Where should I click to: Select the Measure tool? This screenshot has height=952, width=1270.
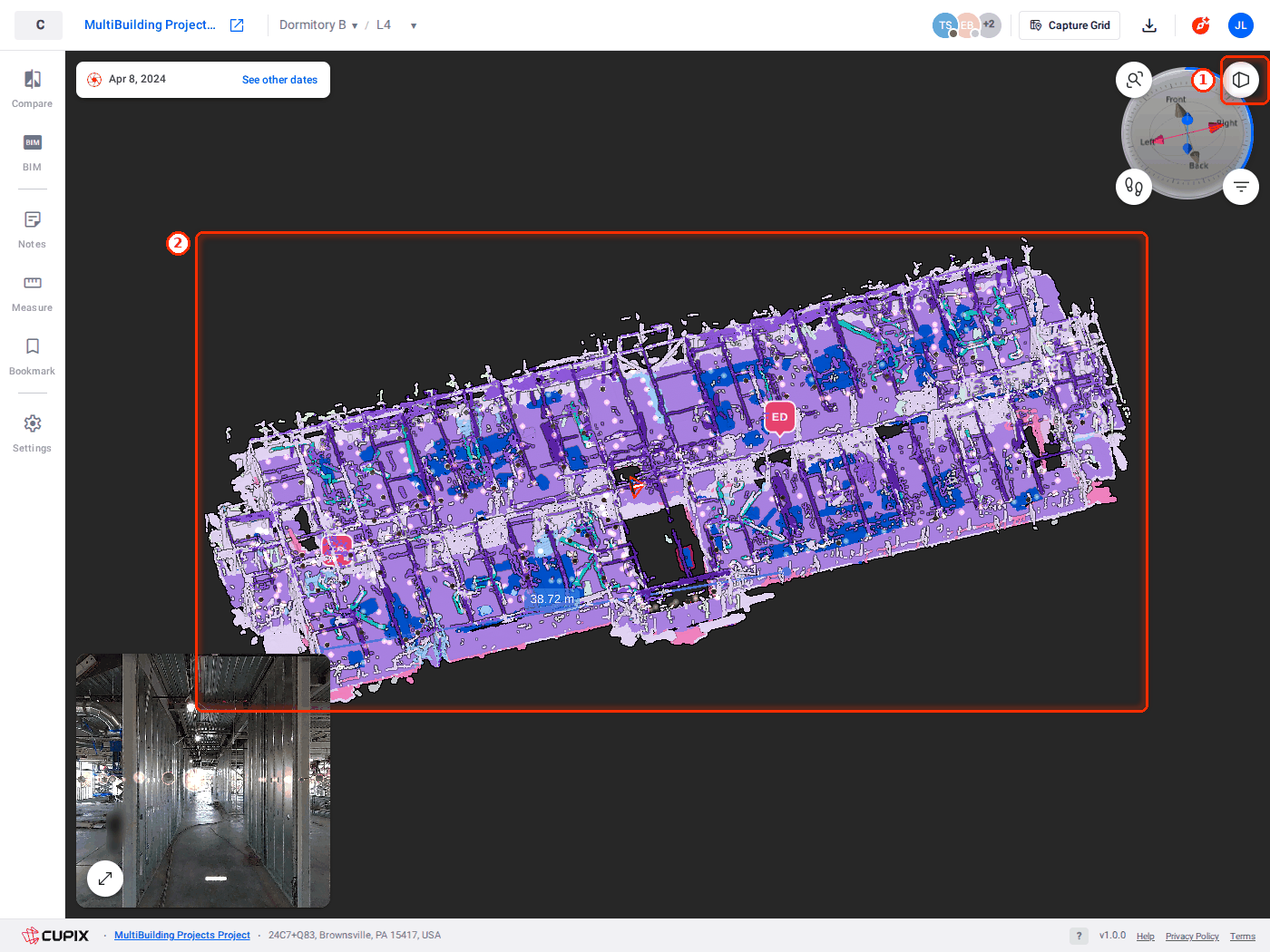coord(33,293)
